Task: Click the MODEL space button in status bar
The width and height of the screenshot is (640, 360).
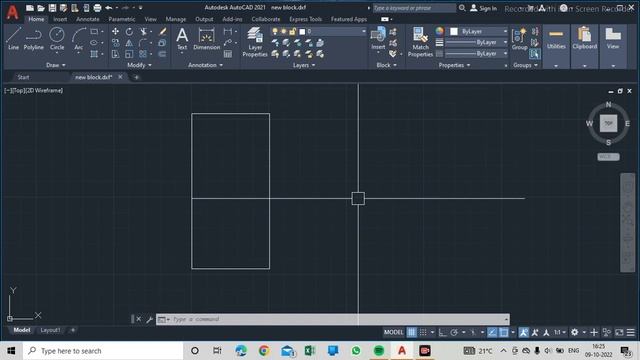Action: [393, 332]
